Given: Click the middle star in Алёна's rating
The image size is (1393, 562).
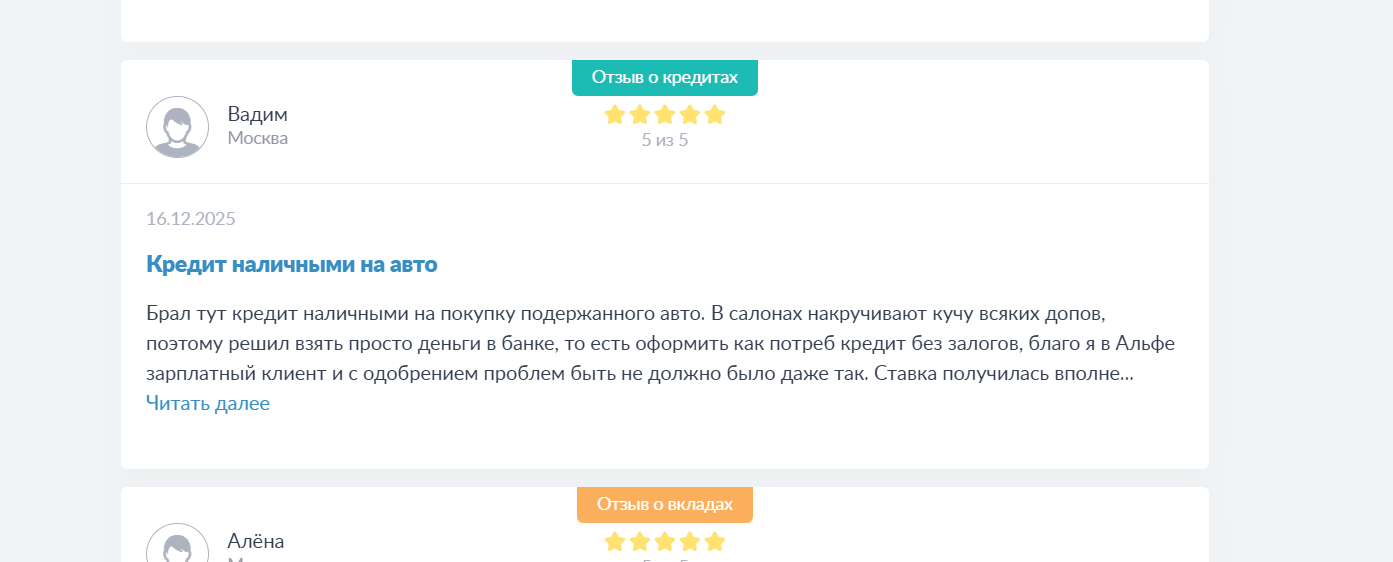Looking at the screenshot, I should tap(665, 542).
